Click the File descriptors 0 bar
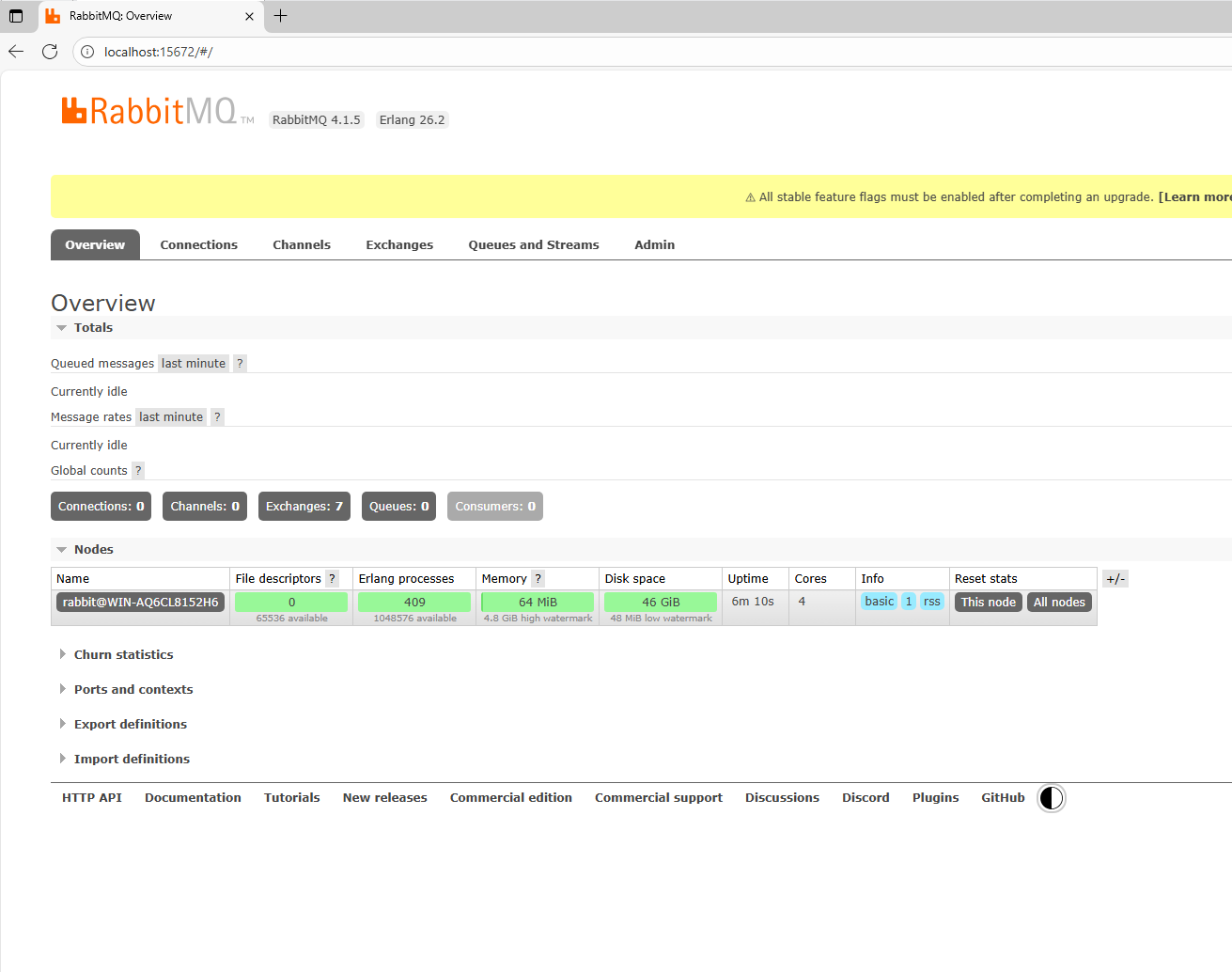 click(291, 603)
